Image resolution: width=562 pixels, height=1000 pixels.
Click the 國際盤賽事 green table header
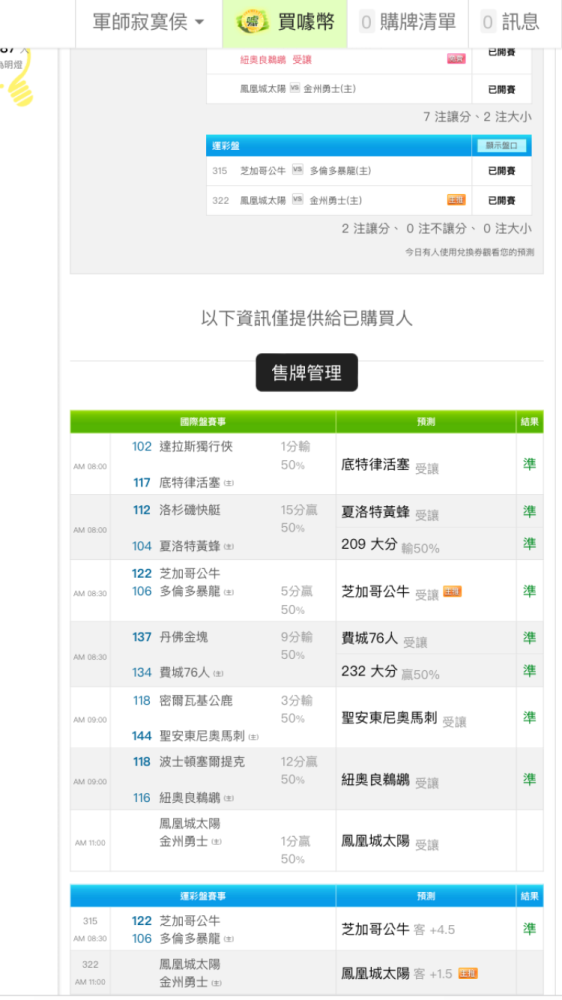tap(203, 422)
